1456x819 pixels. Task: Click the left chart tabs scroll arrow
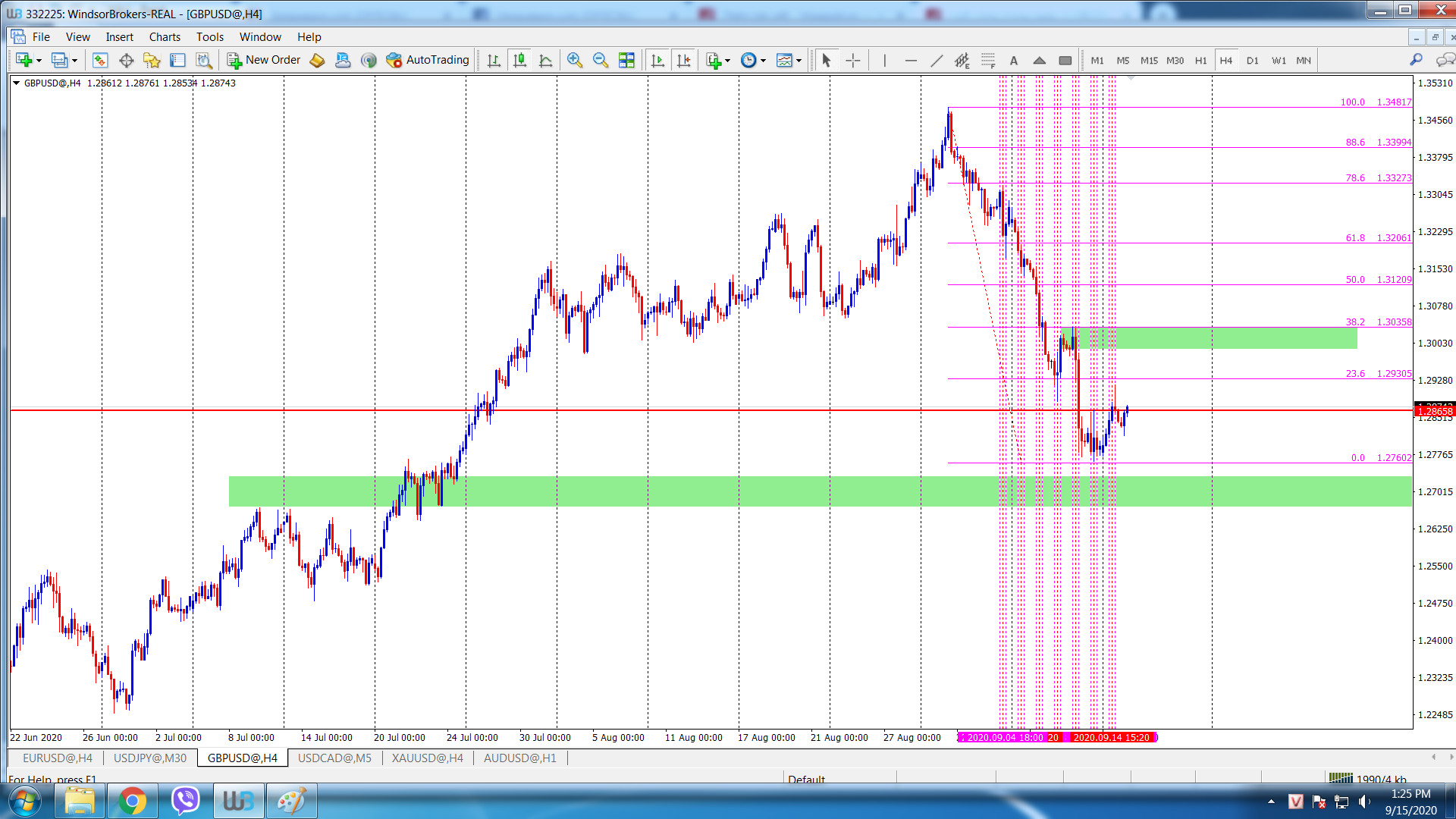(1433, 757)
